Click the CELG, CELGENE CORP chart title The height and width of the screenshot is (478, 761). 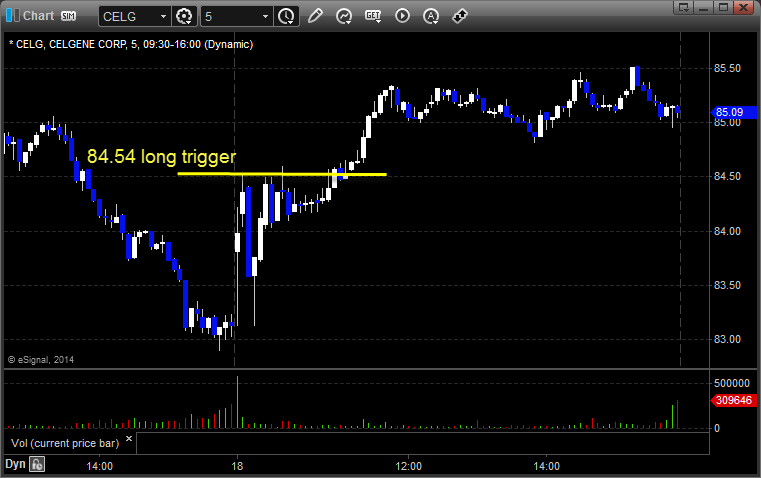pos(132,44)
